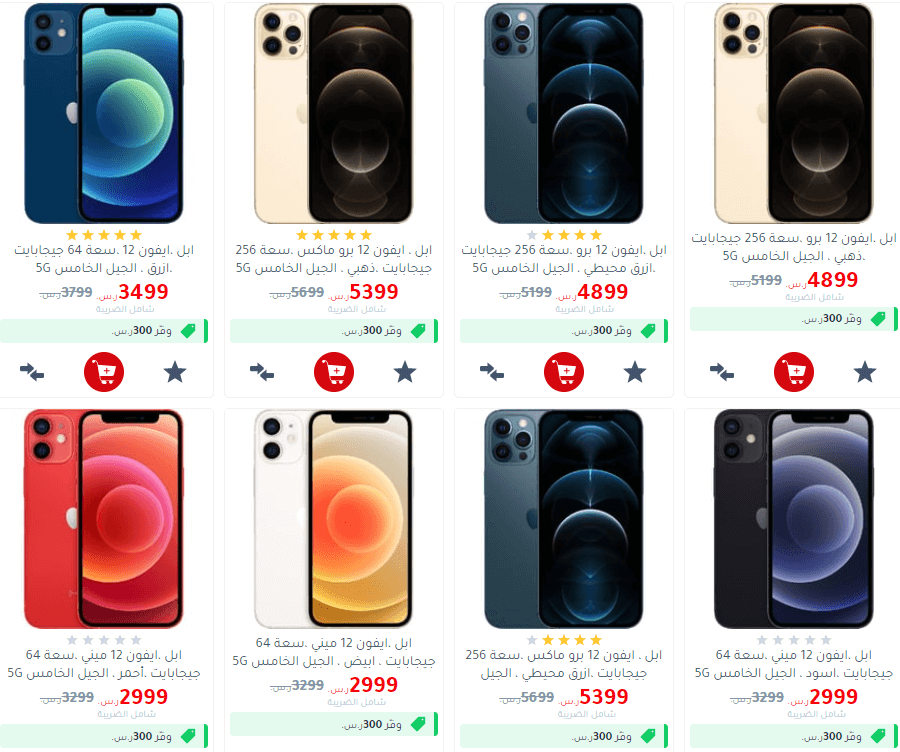Open the white iPhone 12 mini product title
This screenshot has height=752, width=900.
pyautogui.click(x=334, y=652)
